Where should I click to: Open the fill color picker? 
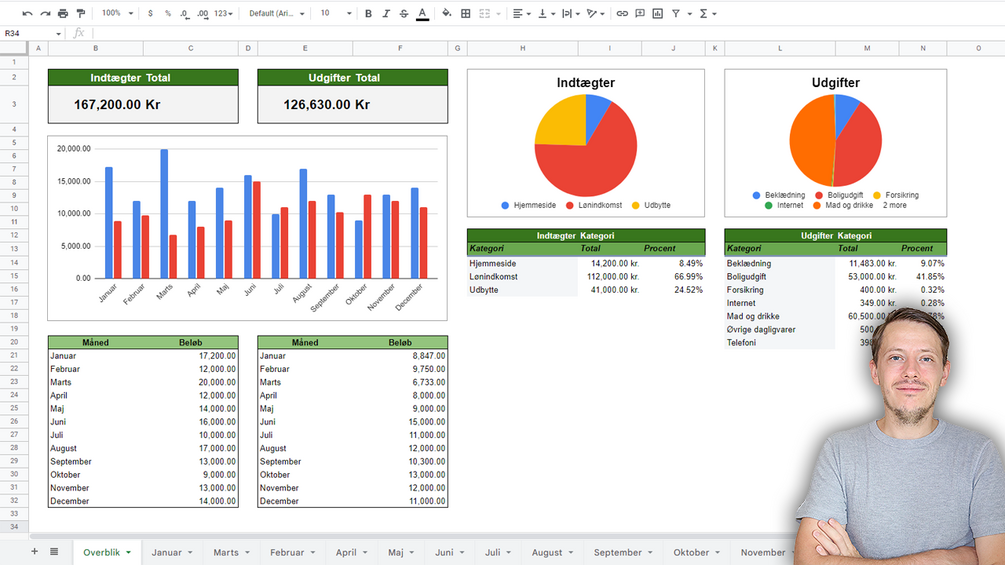point(447,13)
